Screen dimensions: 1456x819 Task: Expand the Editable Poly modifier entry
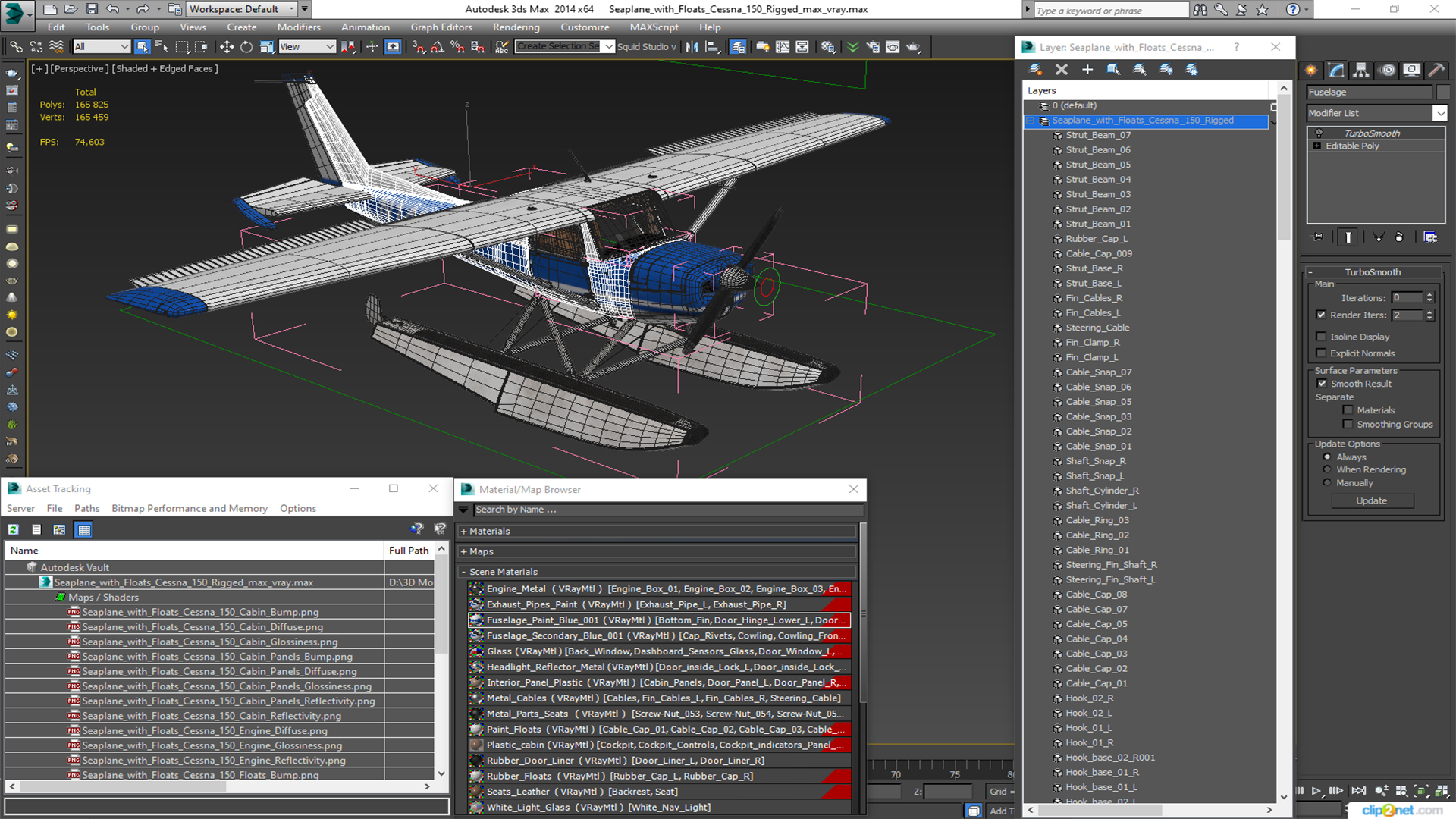coord(1317,146)
